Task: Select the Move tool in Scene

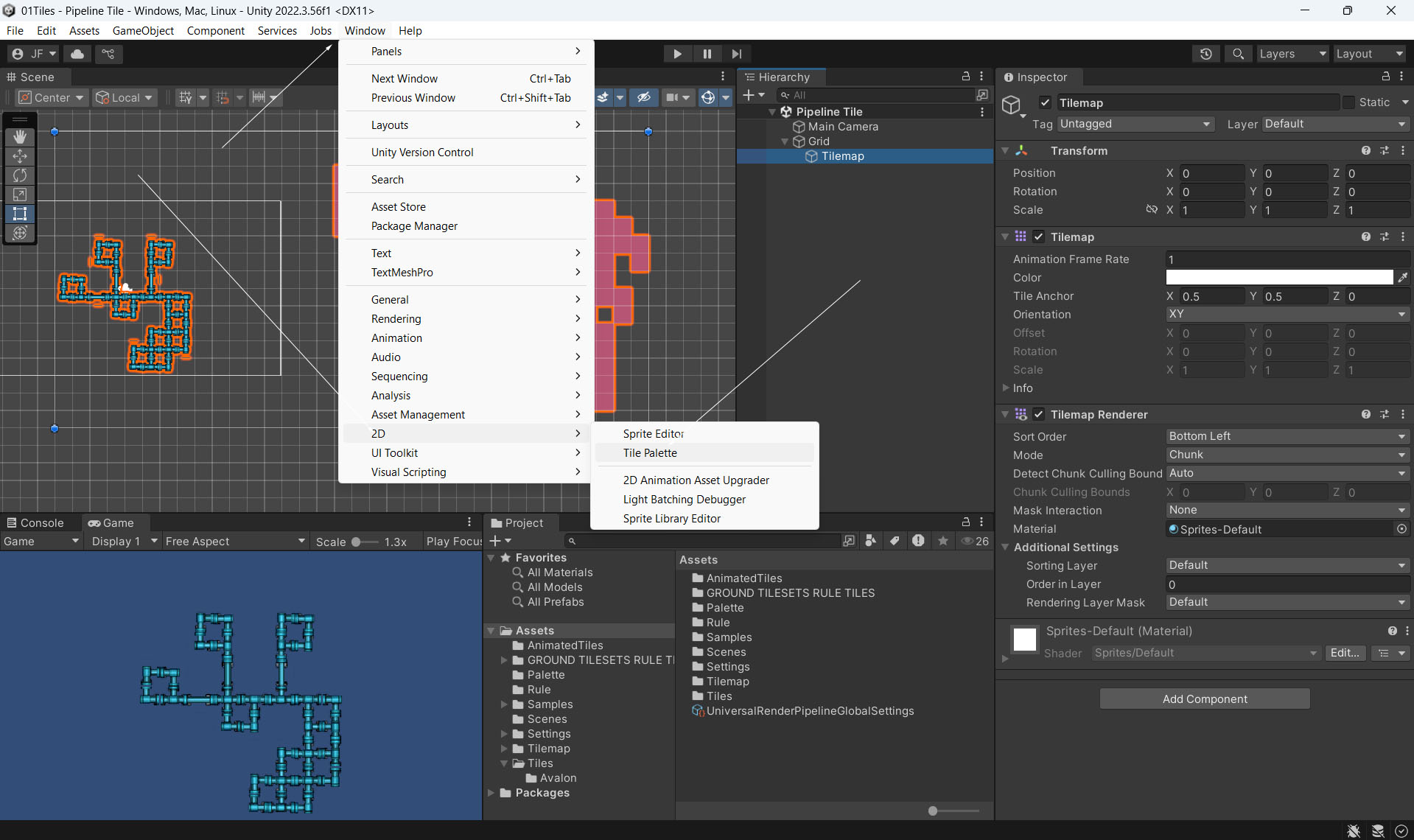Action: coord(20,156)
